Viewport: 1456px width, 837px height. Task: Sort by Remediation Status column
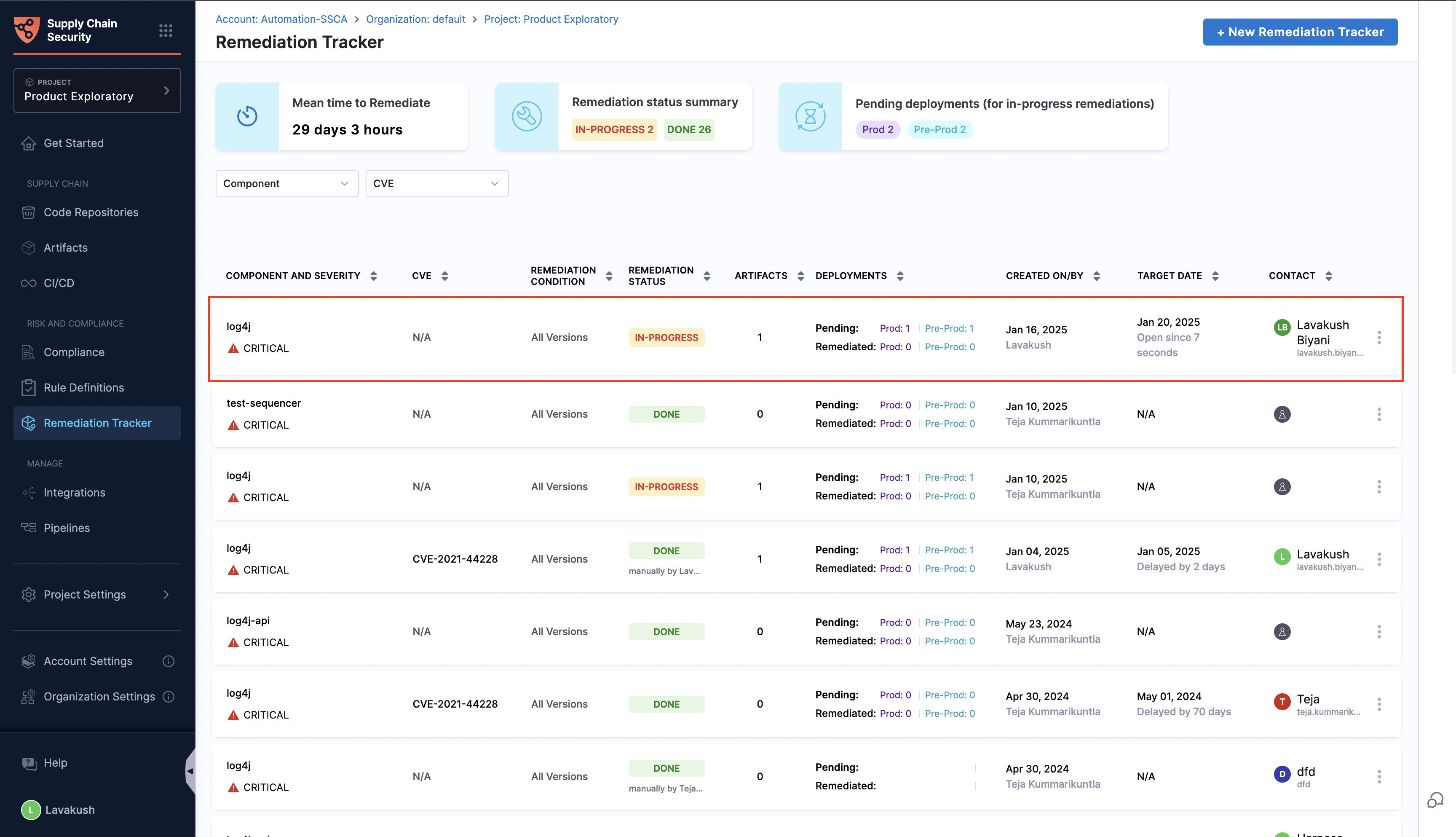(707, 276)
